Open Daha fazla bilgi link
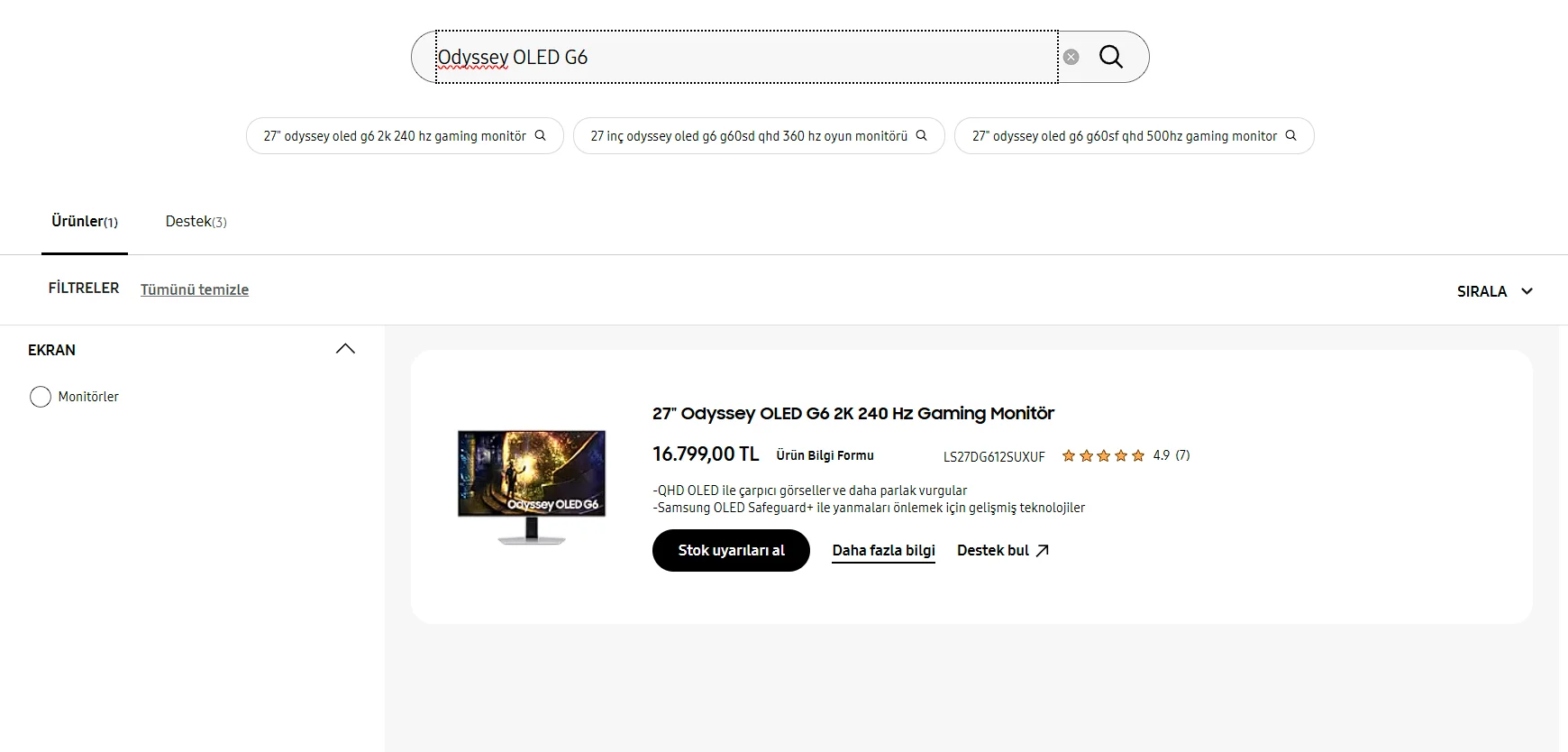The height and width of the screenshot is (752, 1568). point(883,551)
